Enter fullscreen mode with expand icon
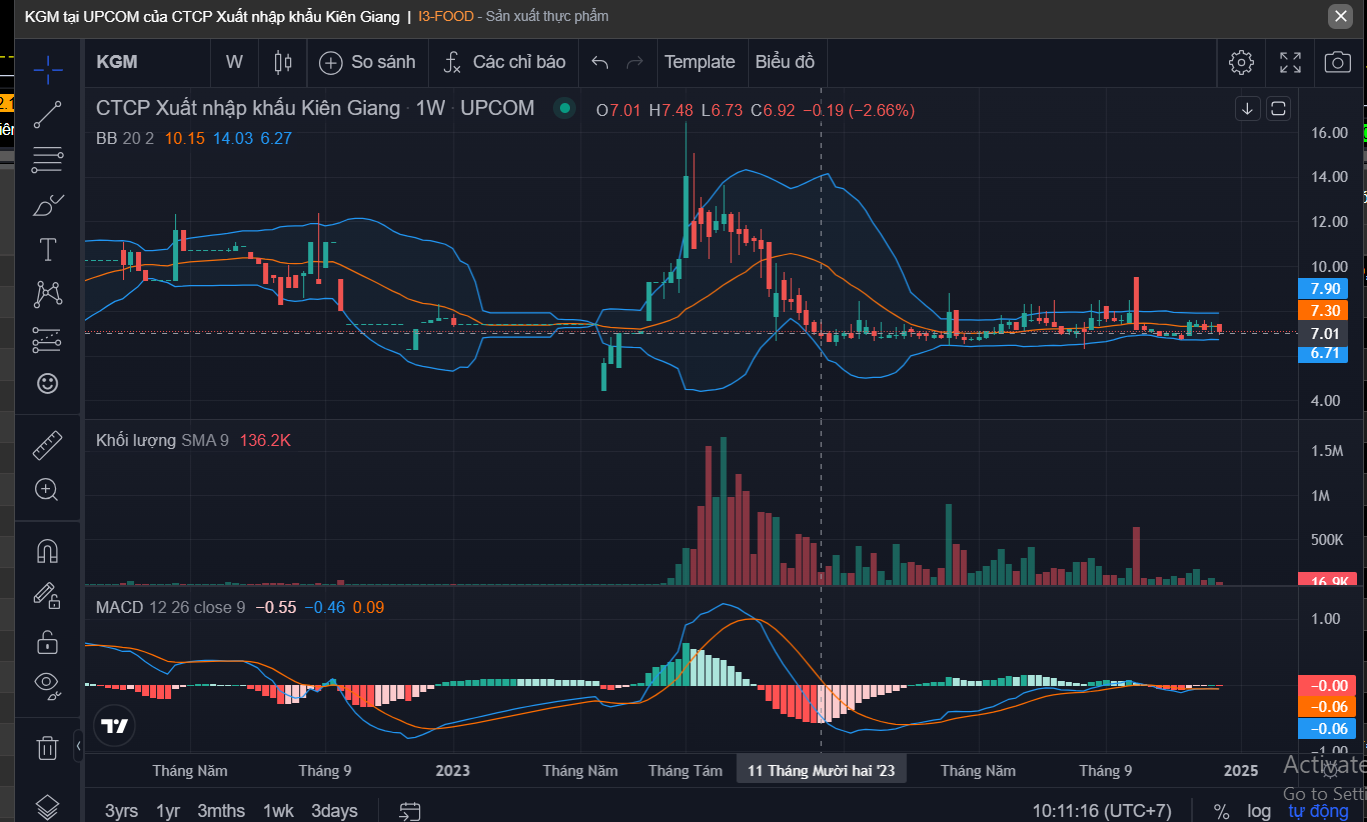 tap(1290, 62)
